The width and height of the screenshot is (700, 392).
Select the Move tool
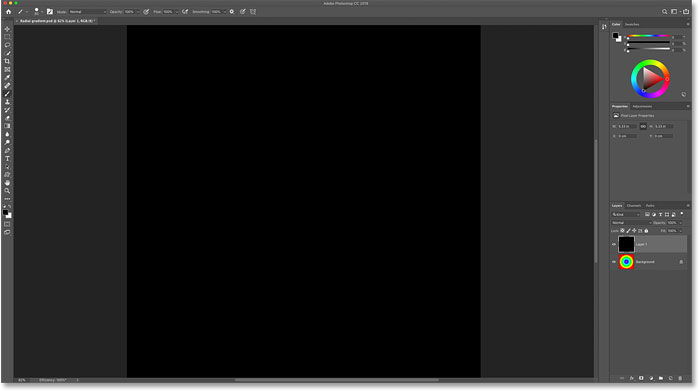[7, 29]
